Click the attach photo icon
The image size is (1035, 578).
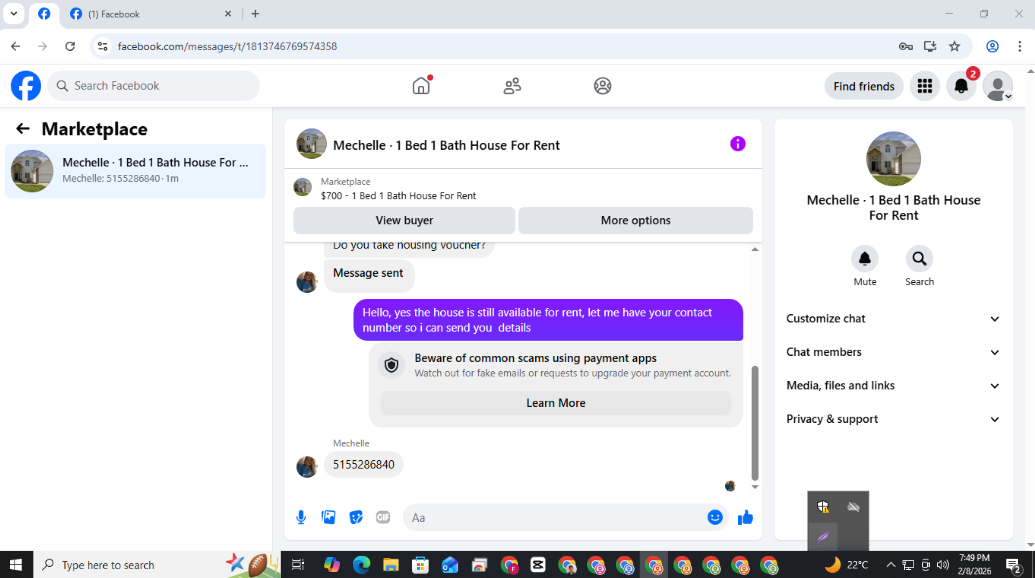(328, 517)
